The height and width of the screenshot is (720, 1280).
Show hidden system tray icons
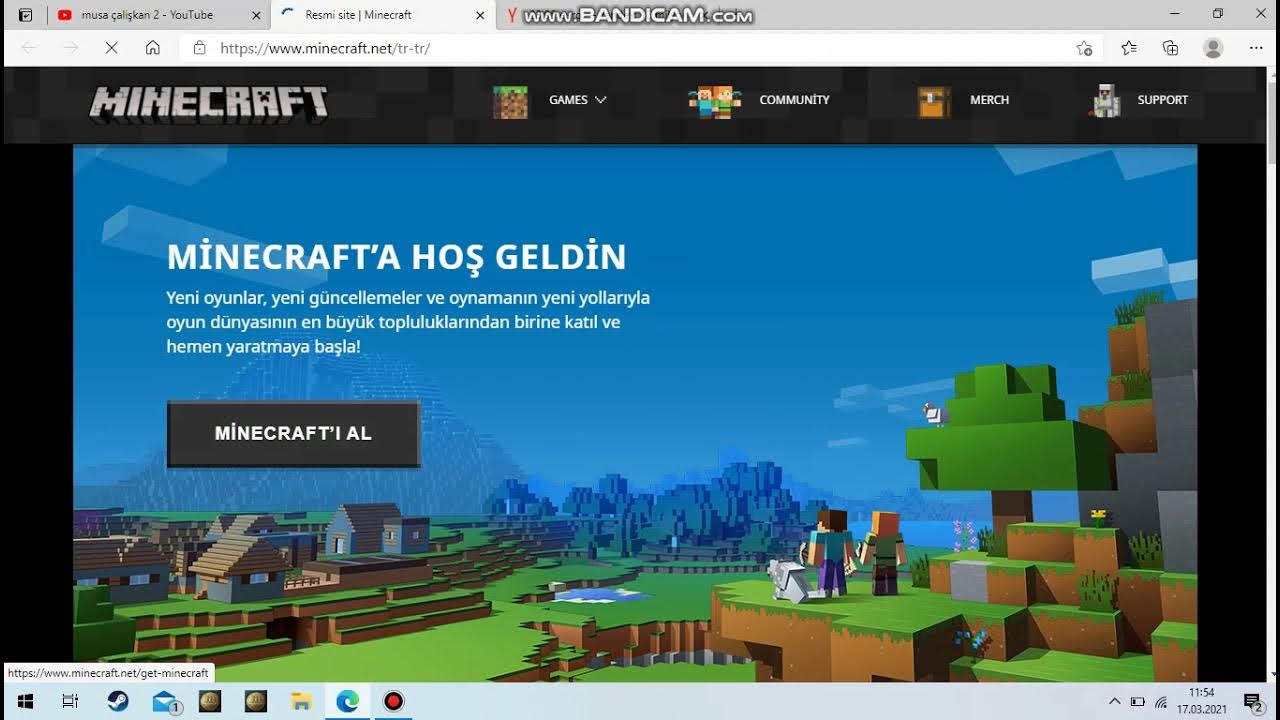1115,701
